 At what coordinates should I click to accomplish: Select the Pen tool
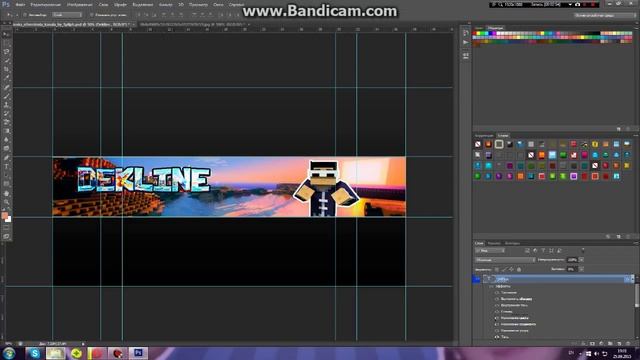(x=7, y=158)
